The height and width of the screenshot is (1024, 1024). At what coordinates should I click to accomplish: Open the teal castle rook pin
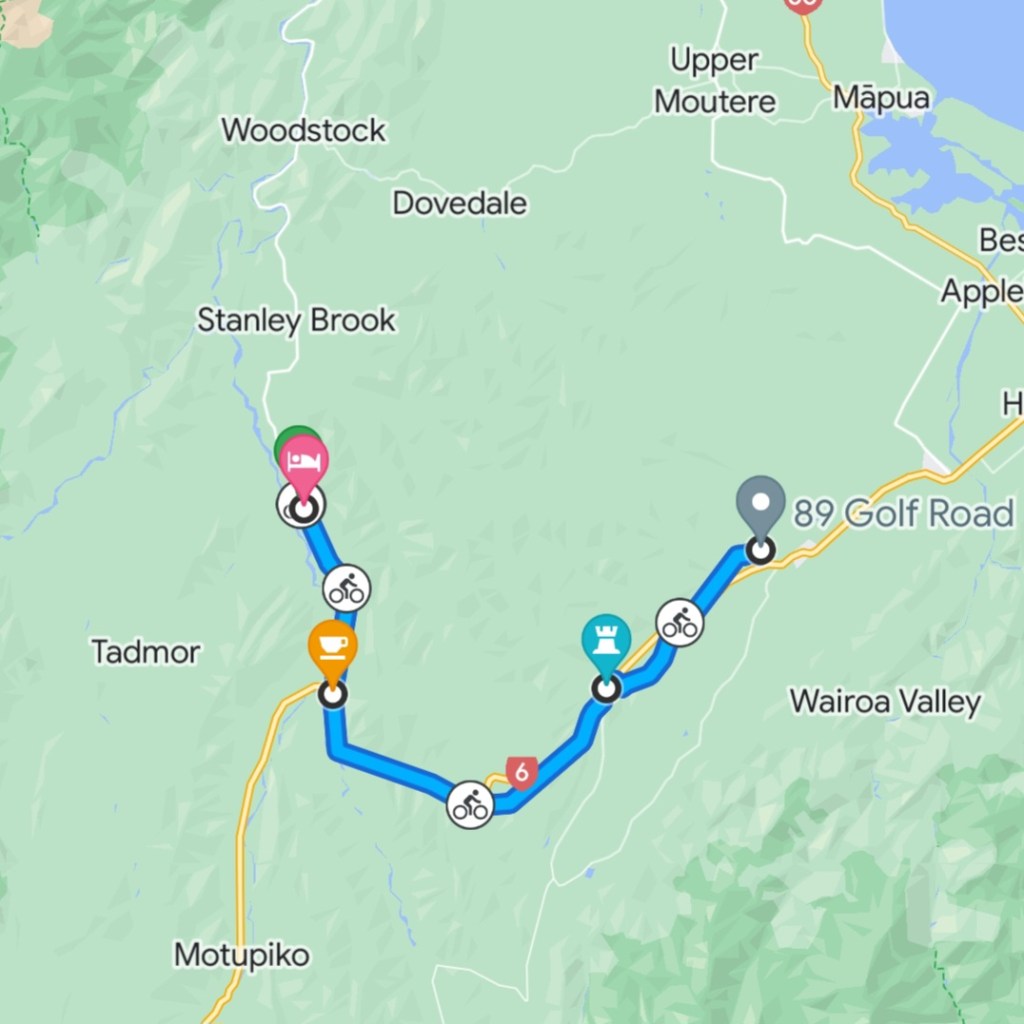point(606,641)
